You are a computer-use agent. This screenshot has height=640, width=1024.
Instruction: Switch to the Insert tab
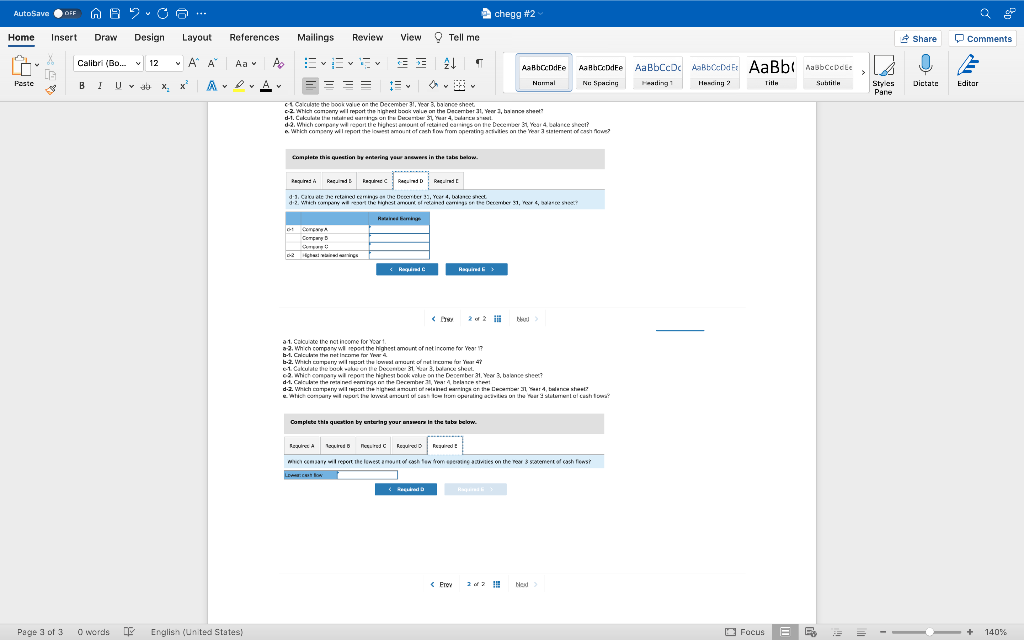tap(64, 37)
